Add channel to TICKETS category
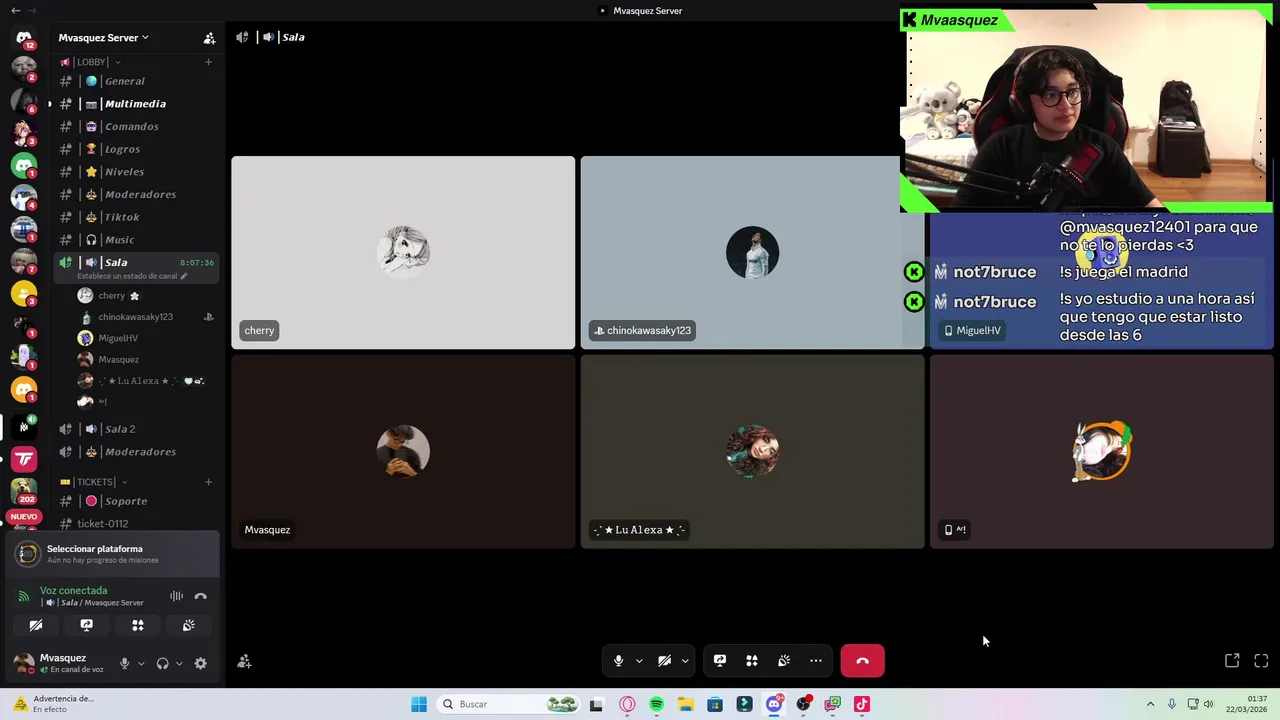The height and width of the screenshot is (720, 1280). [x=208, y=482]
